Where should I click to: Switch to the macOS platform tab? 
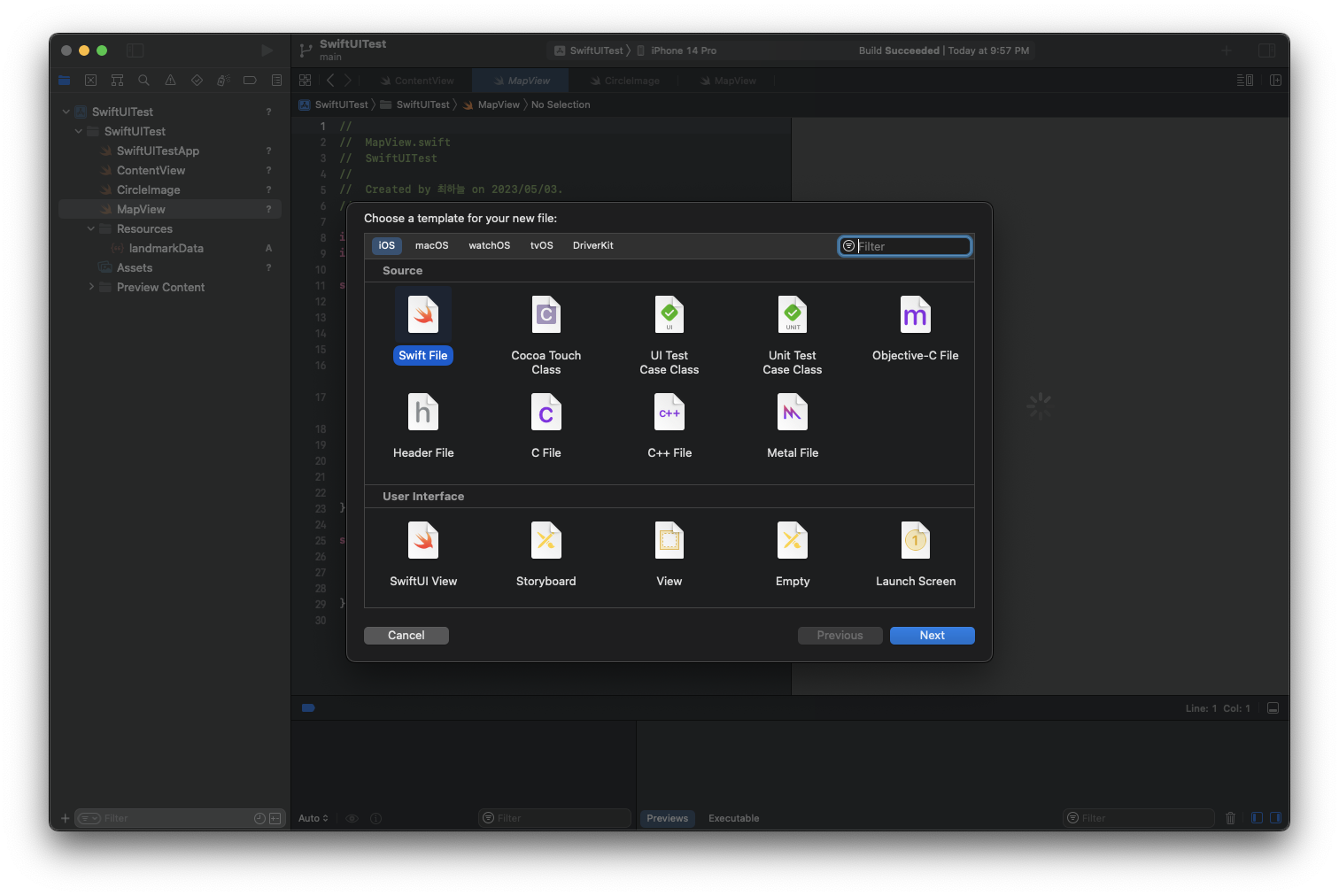432,245
